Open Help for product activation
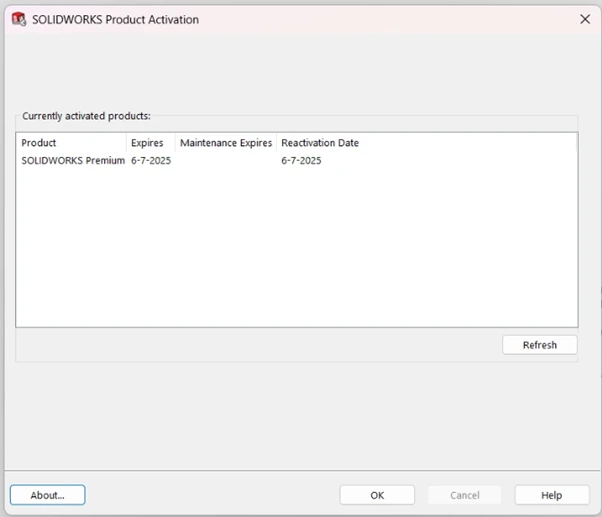The image size is (602, 517). [x=552, y=495]
